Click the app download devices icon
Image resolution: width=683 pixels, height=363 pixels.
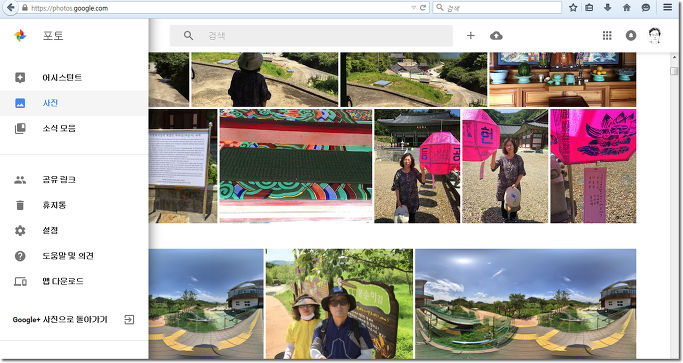click(x=20, y=282)
